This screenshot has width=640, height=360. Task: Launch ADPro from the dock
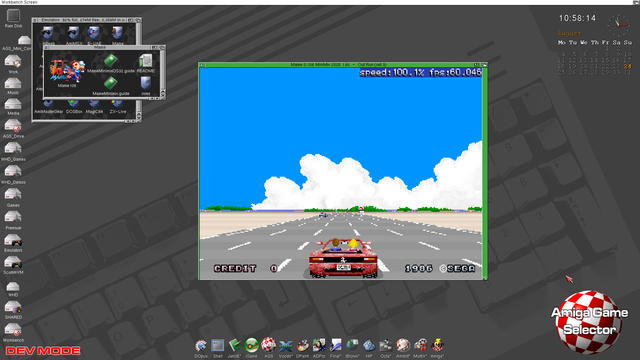(319, 345)
